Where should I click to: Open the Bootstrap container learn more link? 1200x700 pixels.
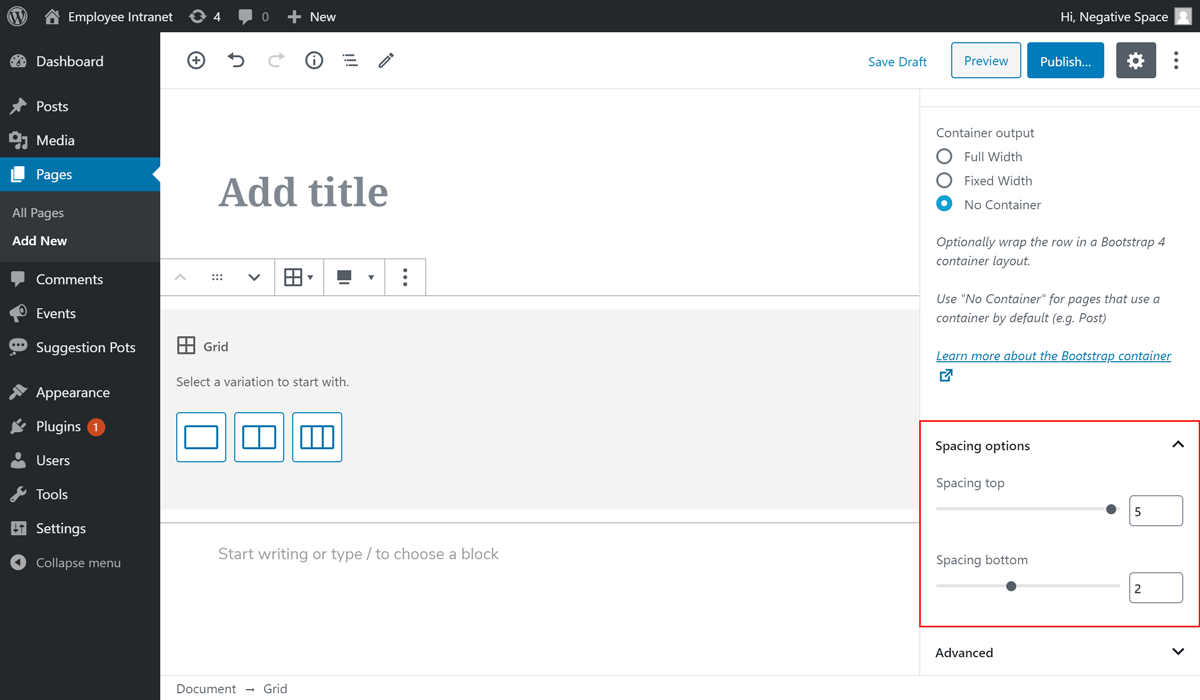coord(1053,356)
